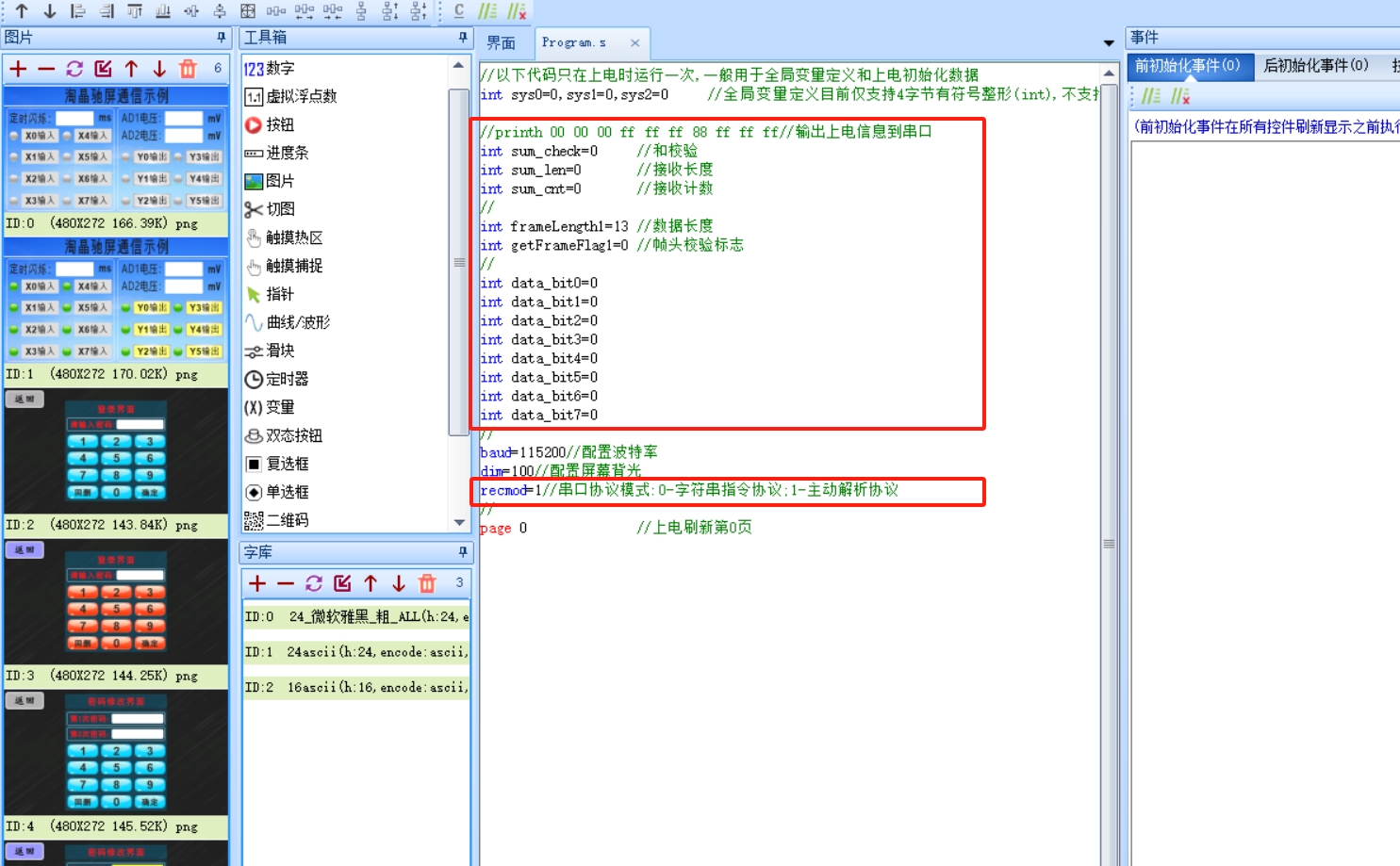Select the 数字 control in toolbox
The image size is (1400, 866).
click(270, 68)
